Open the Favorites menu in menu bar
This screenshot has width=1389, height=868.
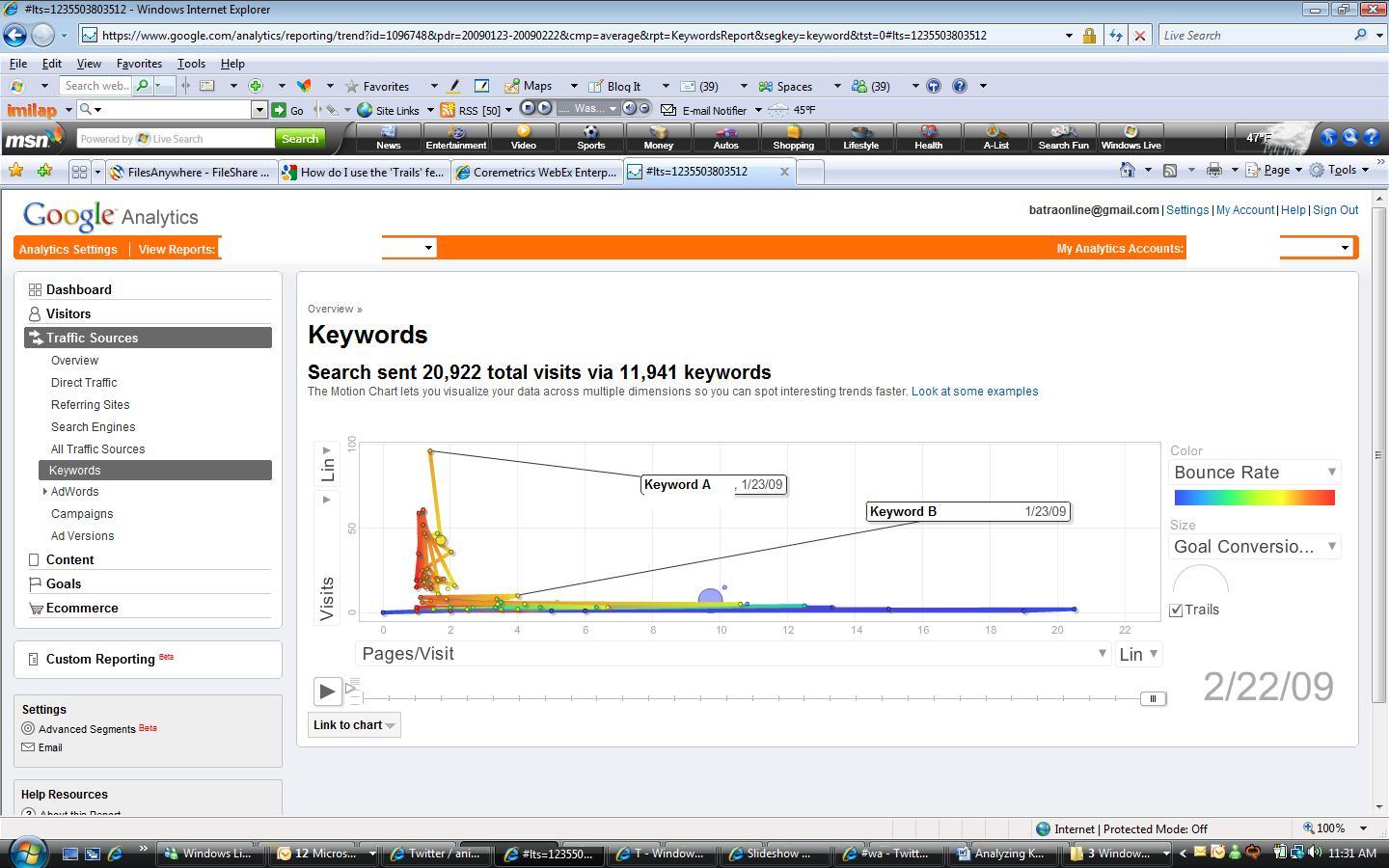[139, 64]
